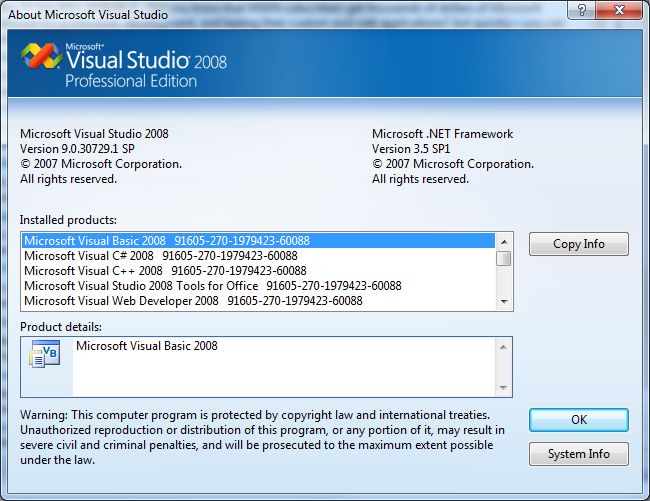Screen dimensions: 650x501
Task: Click product details scroll up arrow
Action: coord(503,347)
